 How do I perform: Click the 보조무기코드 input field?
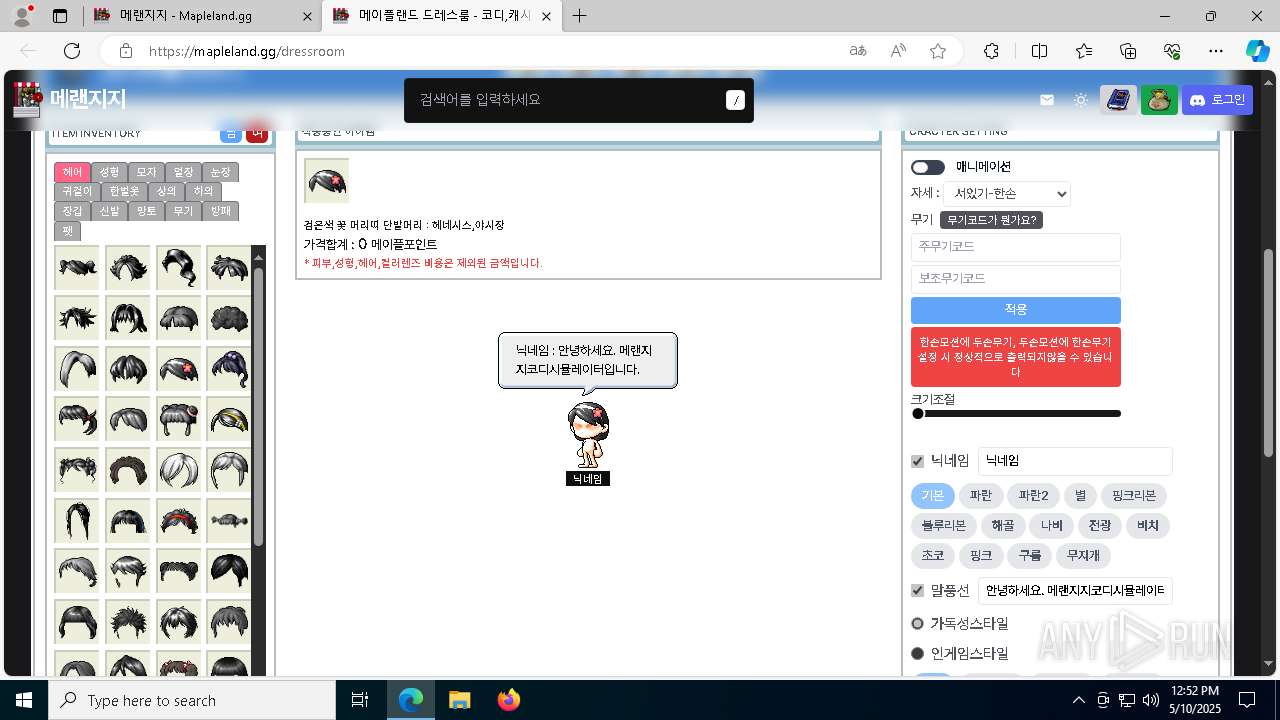(1016, 278)
